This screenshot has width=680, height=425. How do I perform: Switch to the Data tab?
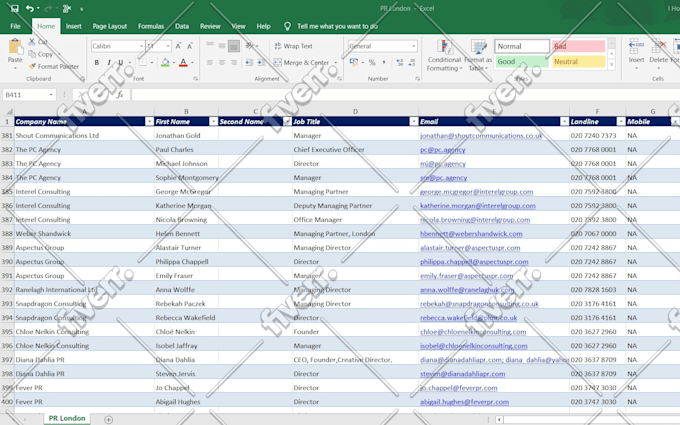click(x=182, y=26)
